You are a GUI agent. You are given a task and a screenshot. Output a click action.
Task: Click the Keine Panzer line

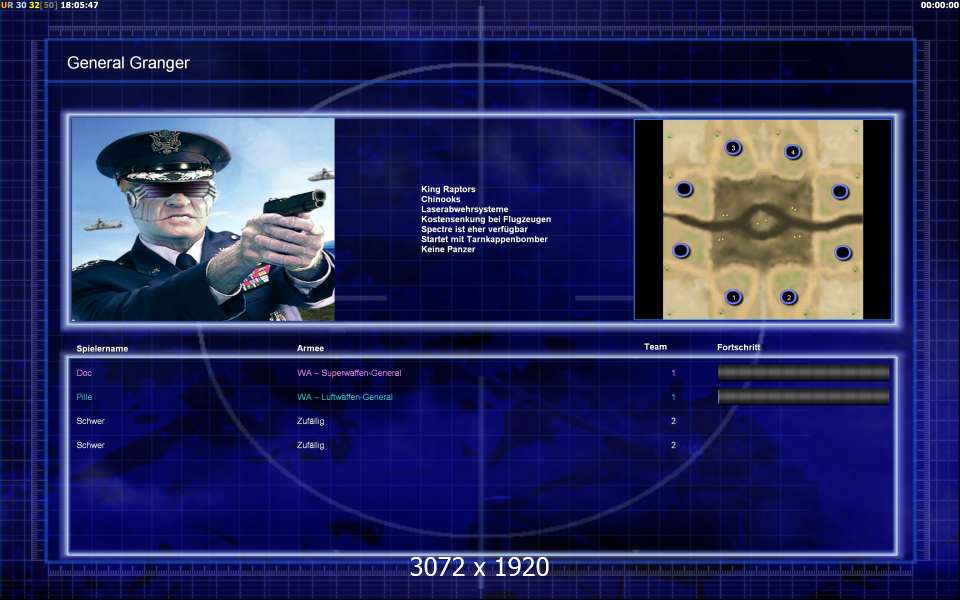tap(448, 249)
